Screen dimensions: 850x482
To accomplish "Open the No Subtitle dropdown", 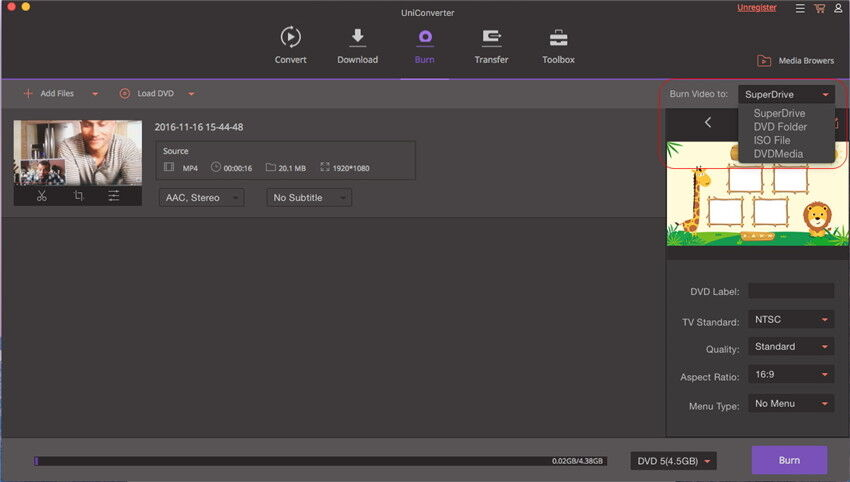I will 310,198.
